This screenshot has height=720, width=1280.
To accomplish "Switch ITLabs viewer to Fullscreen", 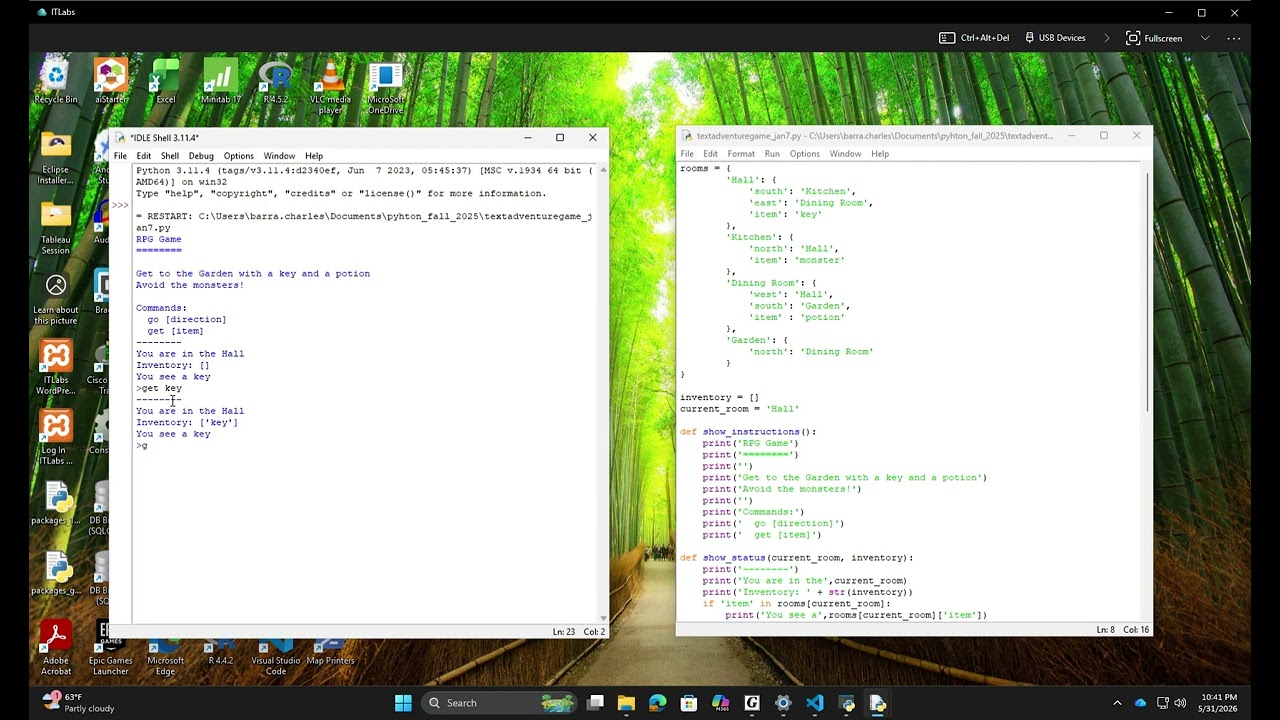I will coord(1154,38).
